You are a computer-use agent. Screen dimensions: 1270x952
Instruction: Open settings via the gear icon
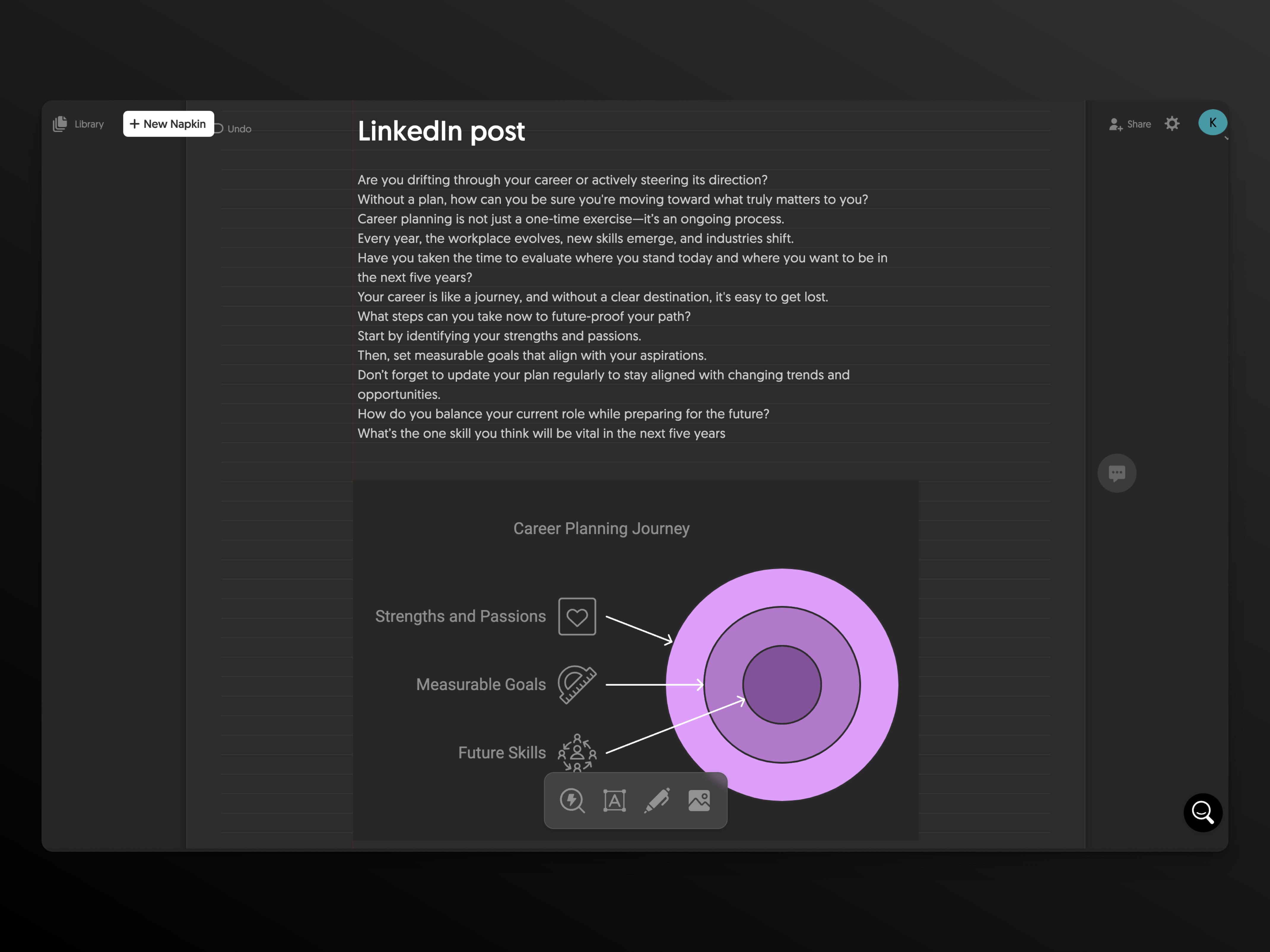(1172, 123)
